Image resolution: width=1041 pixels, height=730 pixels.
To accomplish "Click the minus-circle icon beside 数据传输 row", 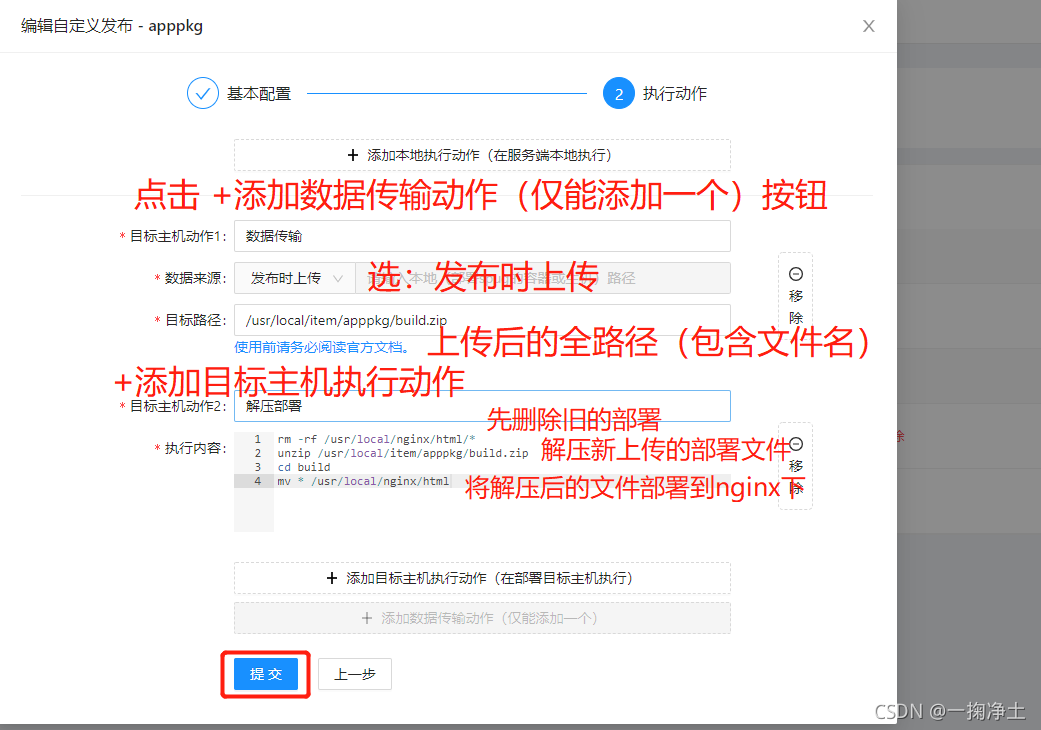I will tap(795, 273).
